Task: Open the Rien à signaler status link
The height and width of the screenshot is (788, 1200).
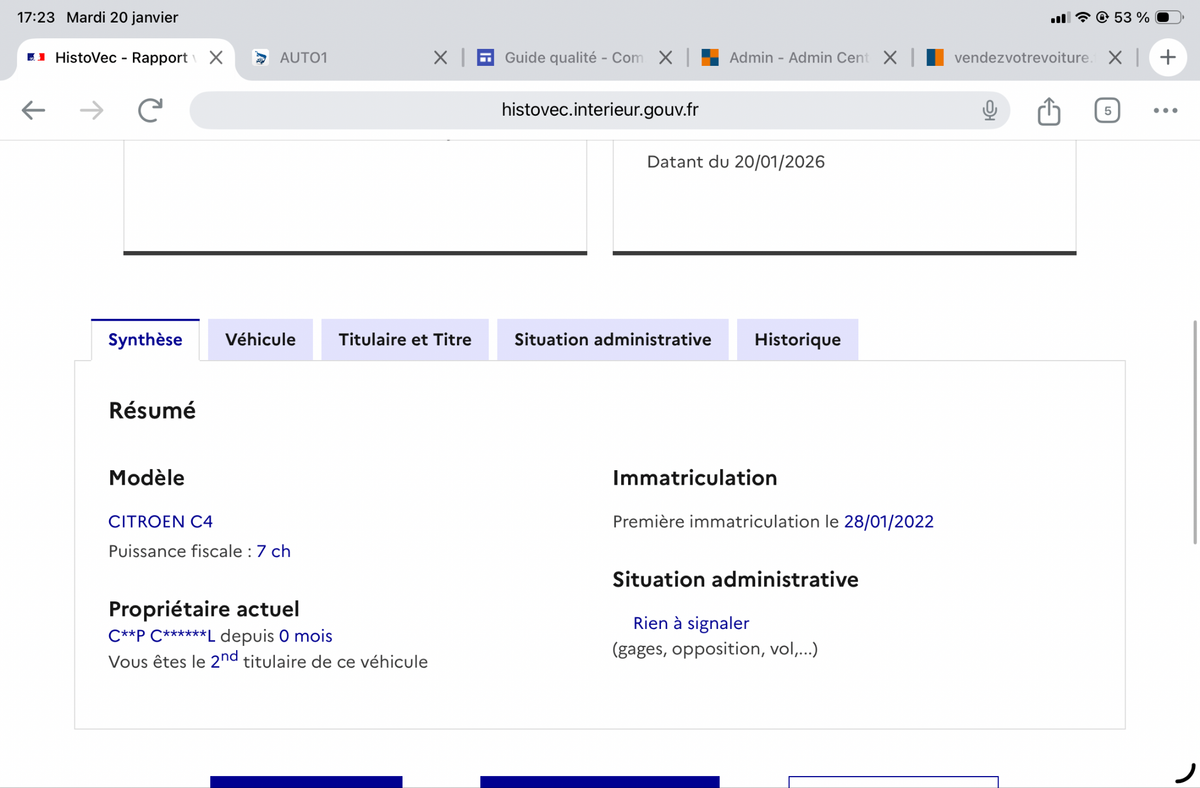Action: pos(691,622)
